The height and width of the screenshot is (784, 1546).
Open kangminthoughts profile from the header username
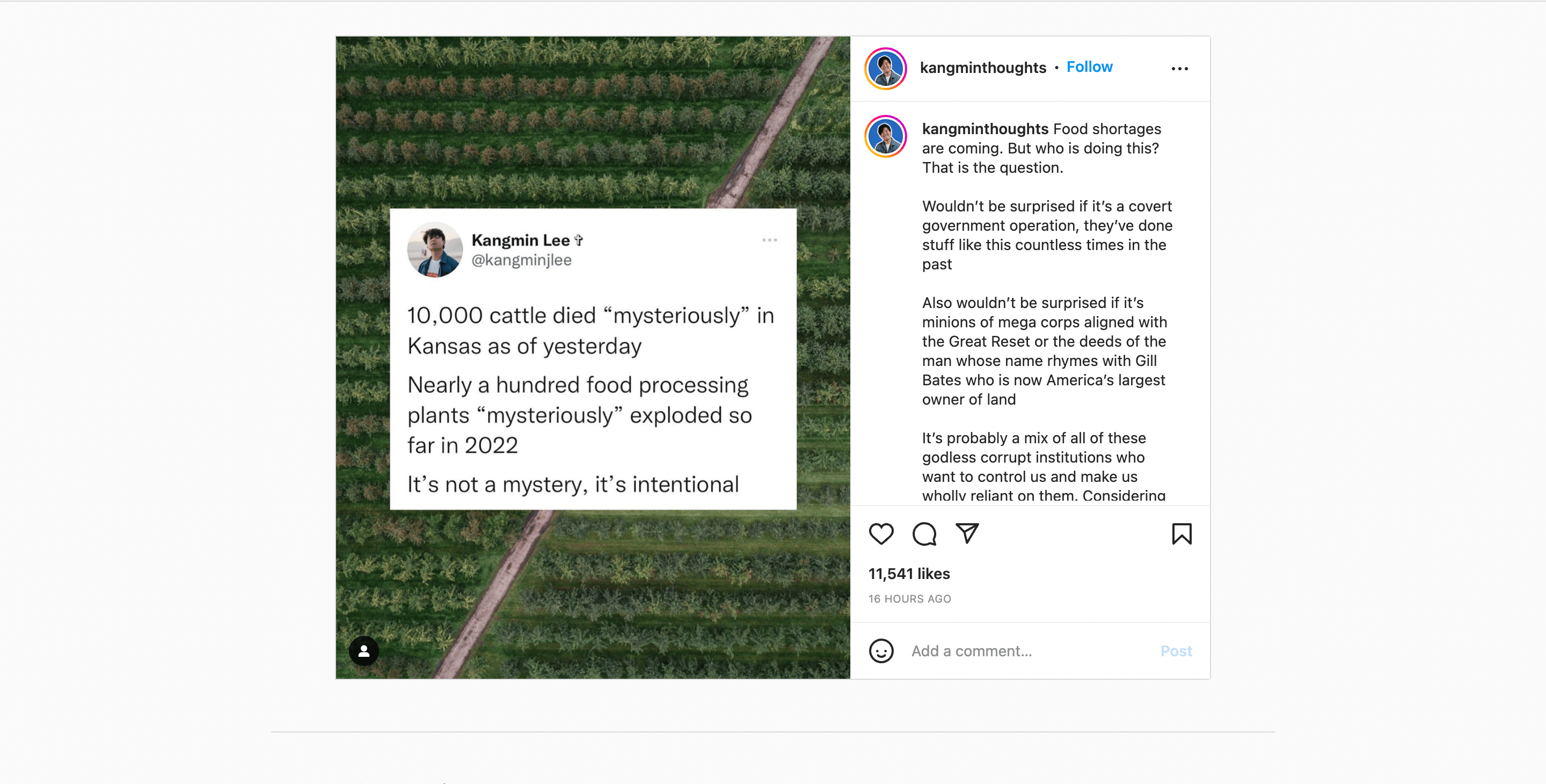point(983,67)
